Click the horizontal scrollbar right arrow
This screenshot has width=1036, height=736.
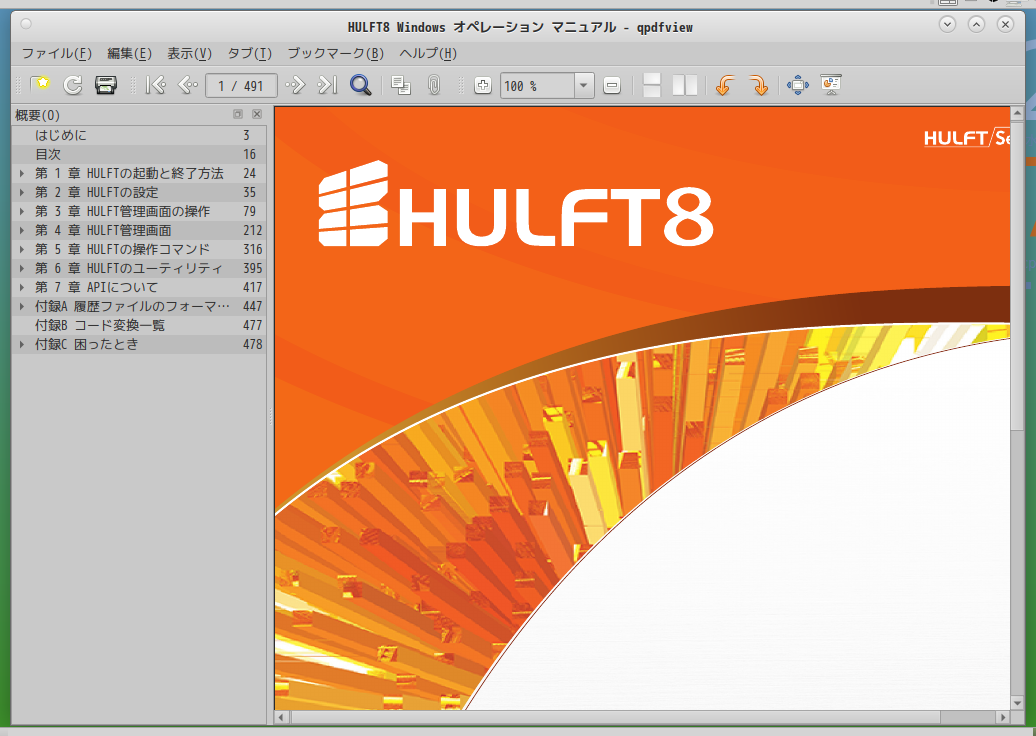[x=1003, y=717]
